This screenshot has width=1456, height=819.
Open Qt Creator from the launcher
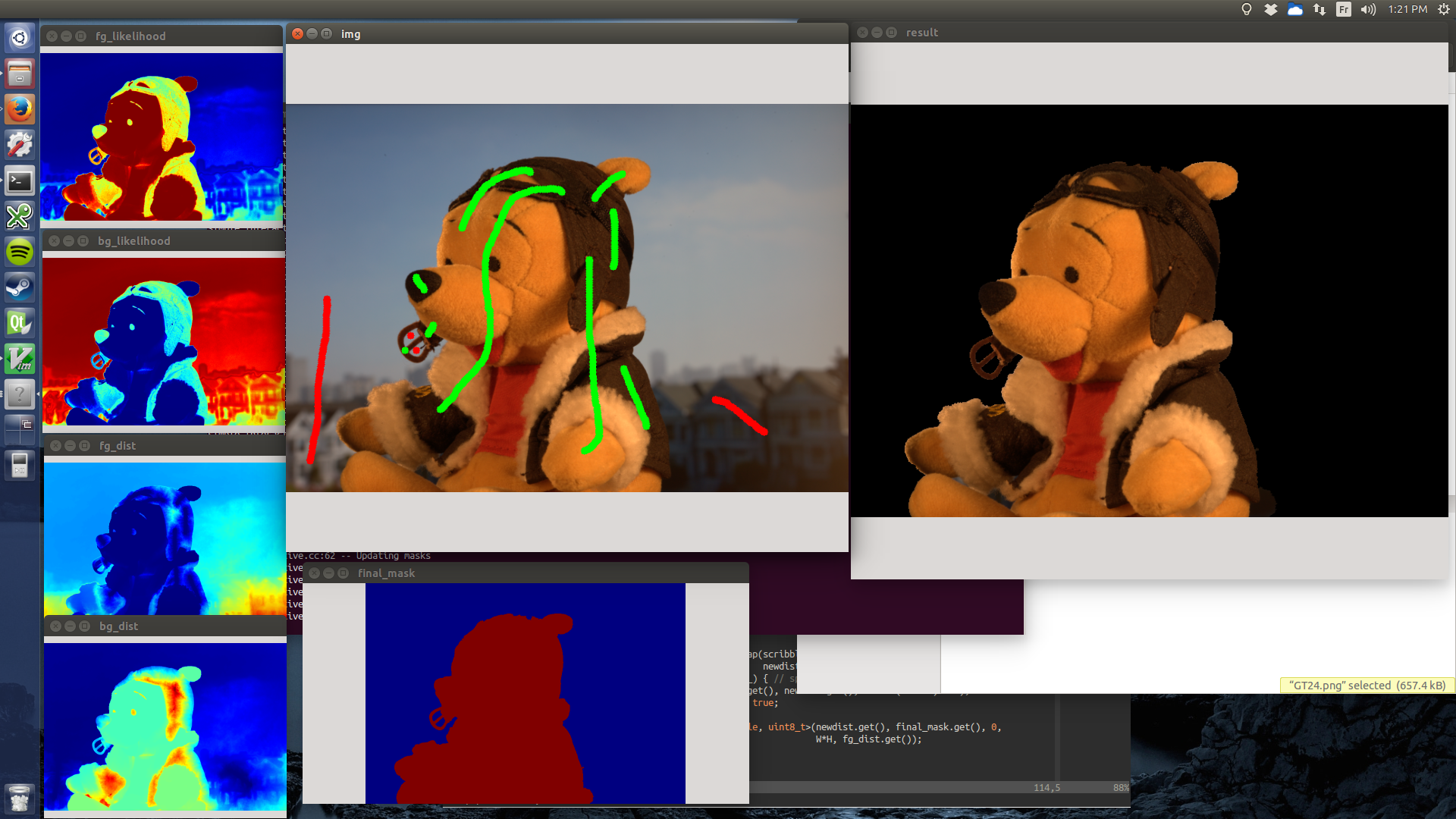(x=20, y=323)
